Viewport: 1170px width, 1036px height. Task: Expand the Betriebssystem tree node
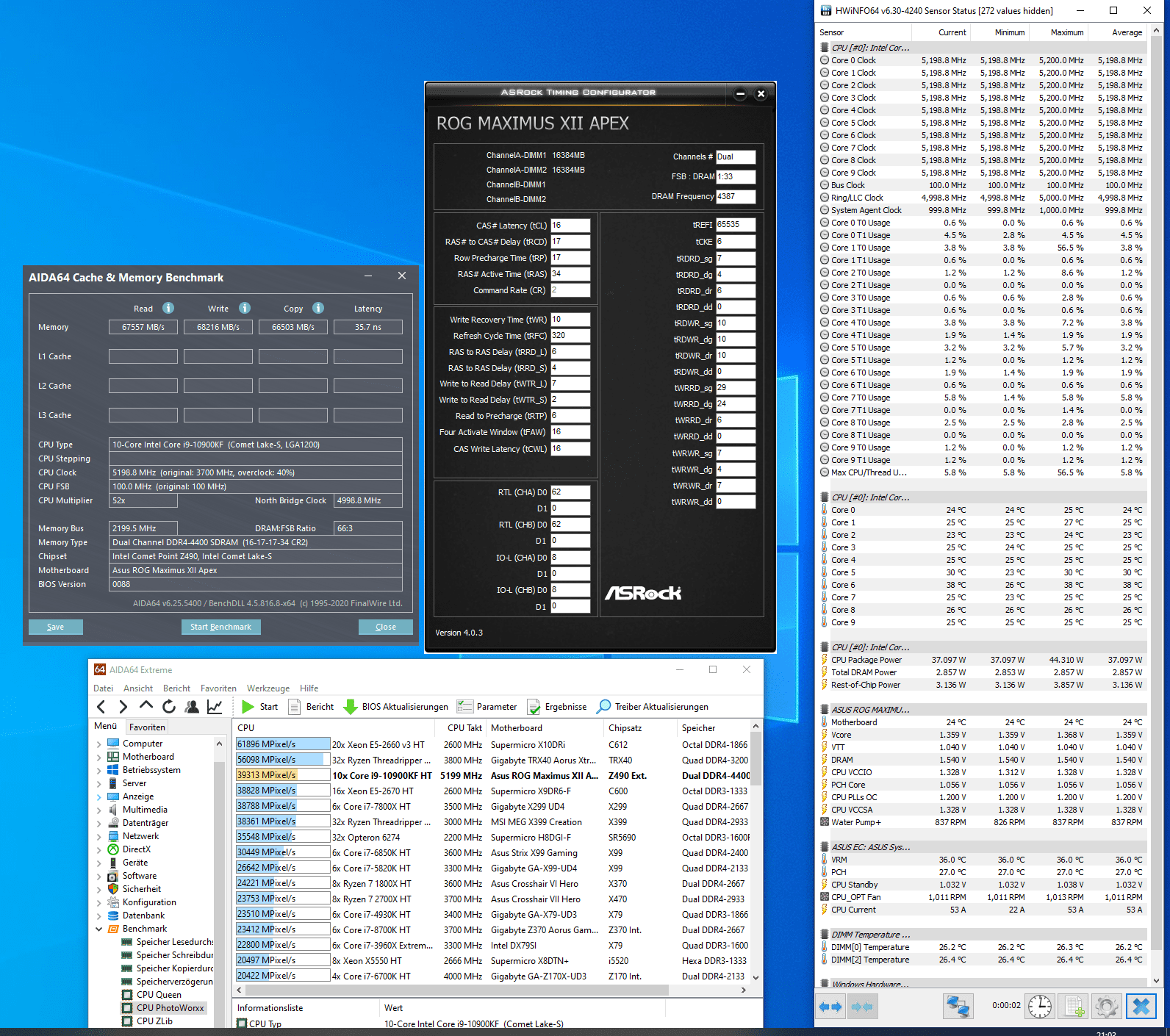(x=98, y=770)
